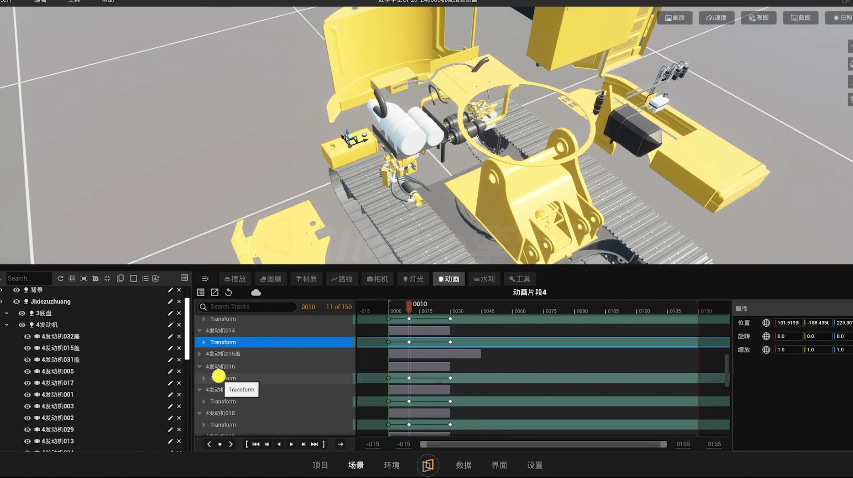
Task: Click the pencil icon for Jixiezuzhuang
Action: (170, 302)
